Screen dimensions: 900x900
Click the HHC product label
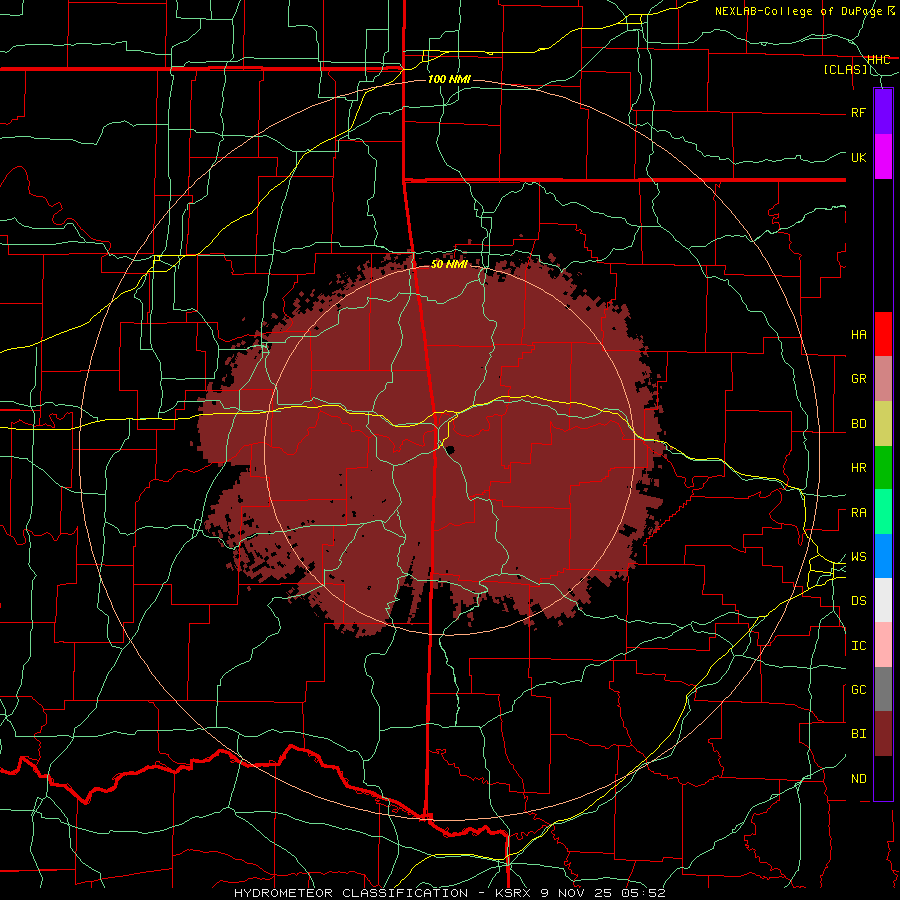coord(878,60)
